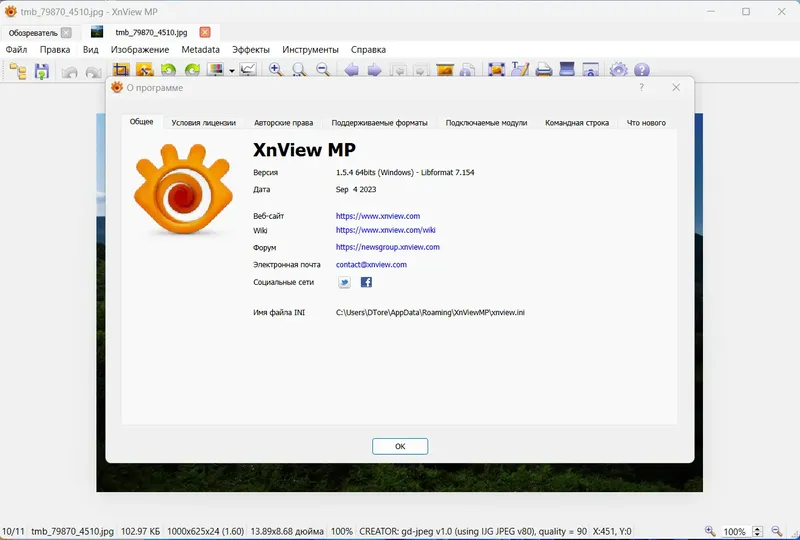Switch to Командная строка tab
This screenshot has width=800, height=540.
point(577,123)
